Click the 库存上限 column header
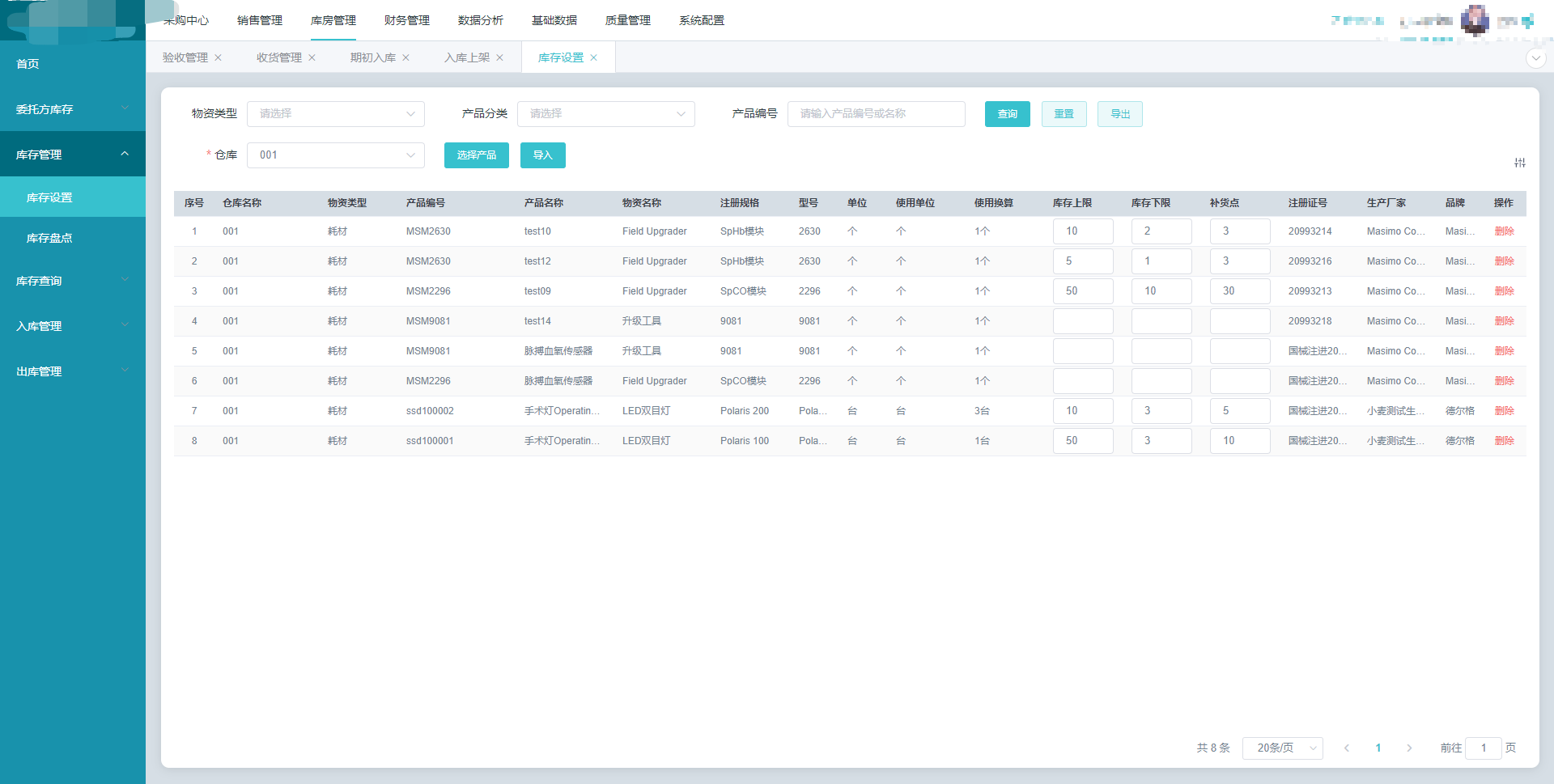 [x=1072, y=203]
